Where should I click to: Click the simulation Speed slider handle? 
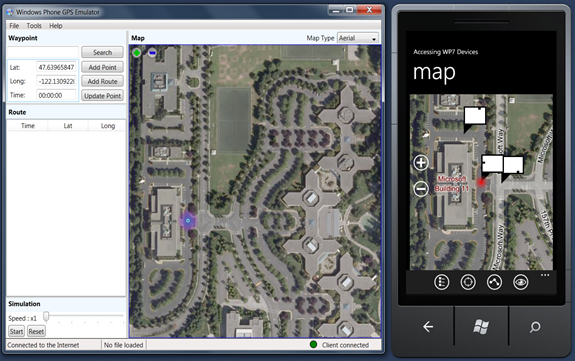point(46,317)
